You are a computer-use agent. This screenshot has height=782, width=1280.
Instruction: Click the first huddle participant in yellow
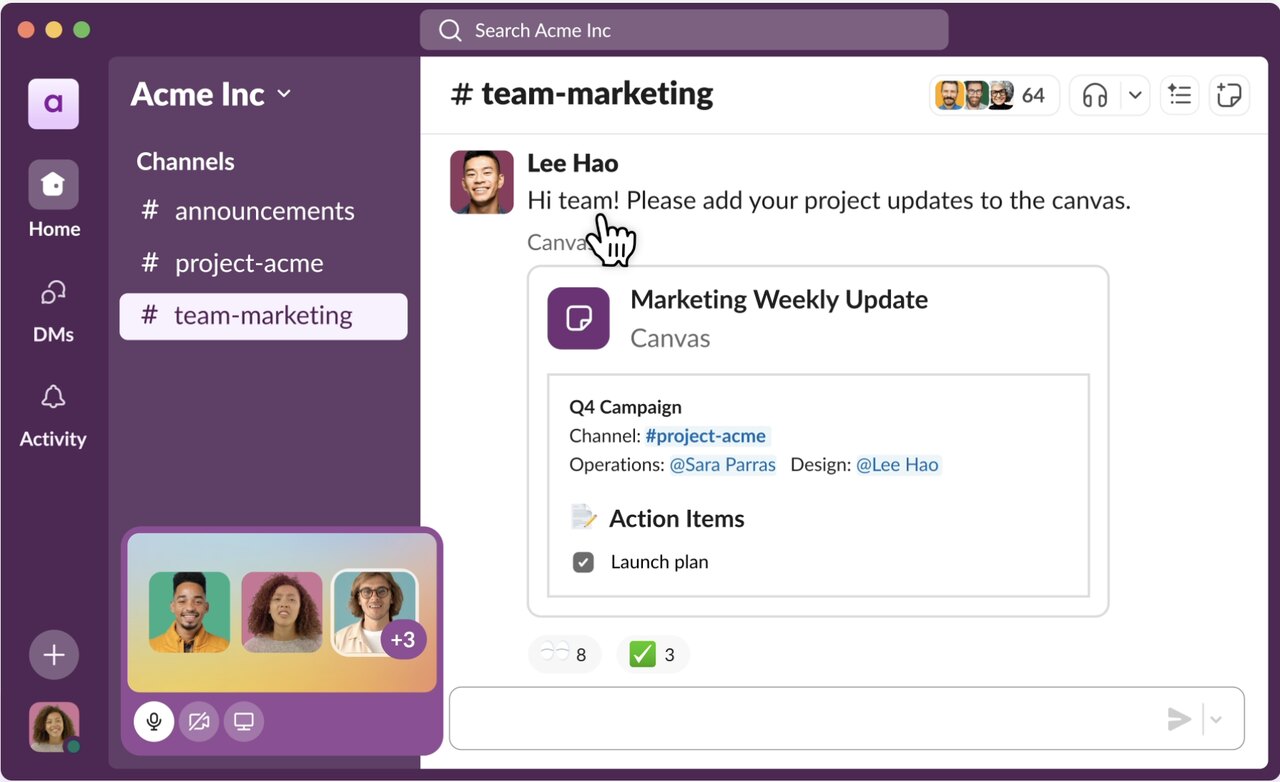coord(189,612)
